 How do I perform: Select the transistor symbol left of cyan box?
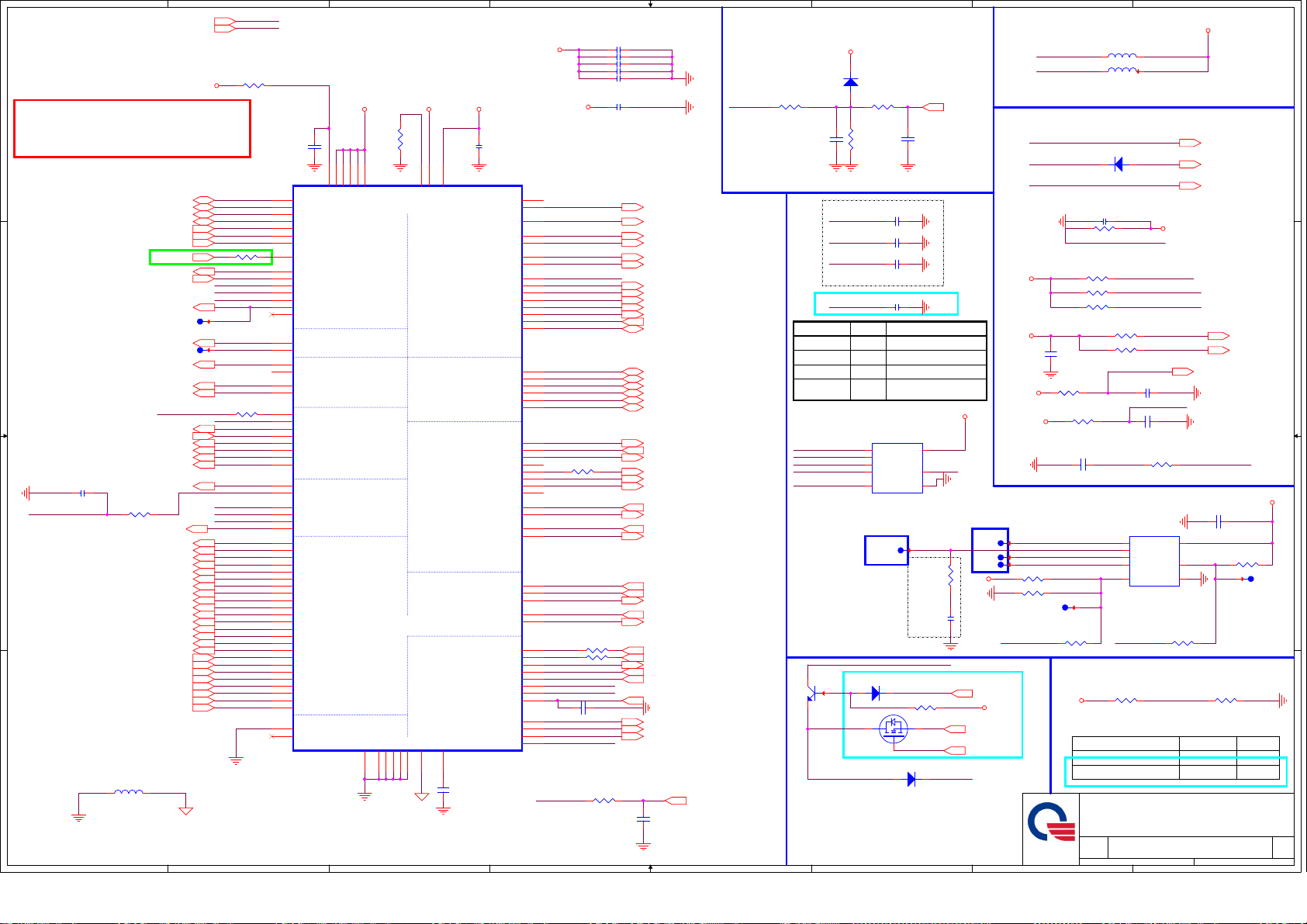pos(811,693)
